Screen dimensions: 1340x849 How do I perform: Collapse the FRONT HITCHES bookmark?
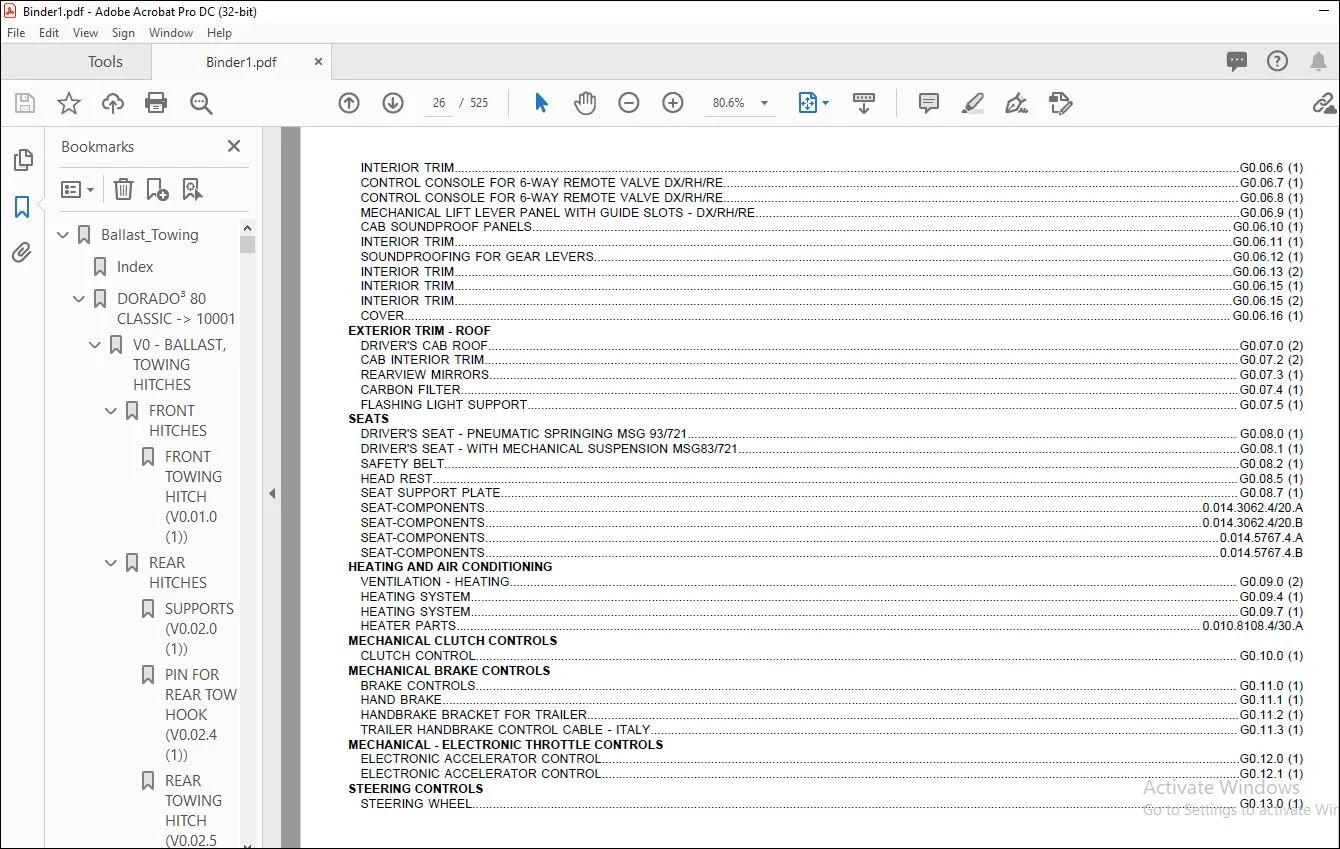coord(112,411)
